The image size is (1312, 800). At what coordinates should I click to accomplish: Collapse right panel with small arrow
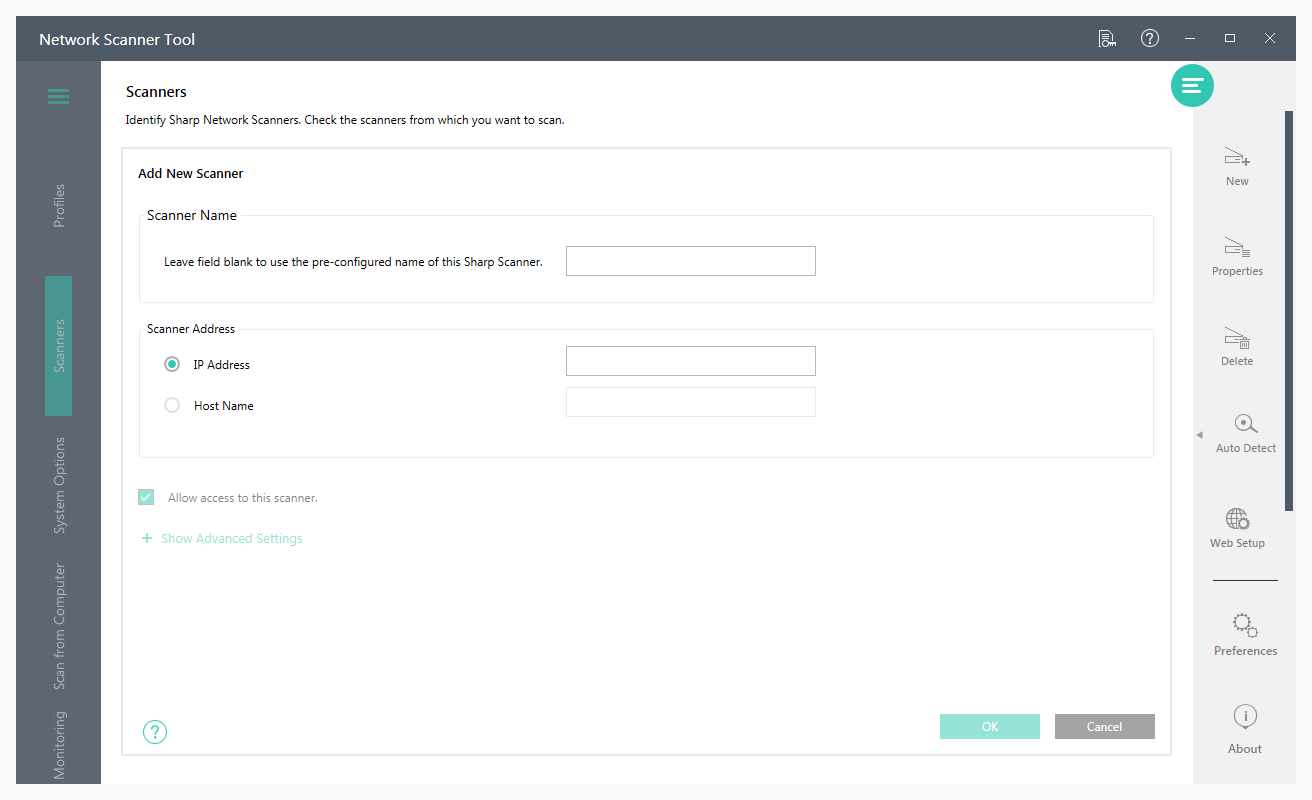1200,435
